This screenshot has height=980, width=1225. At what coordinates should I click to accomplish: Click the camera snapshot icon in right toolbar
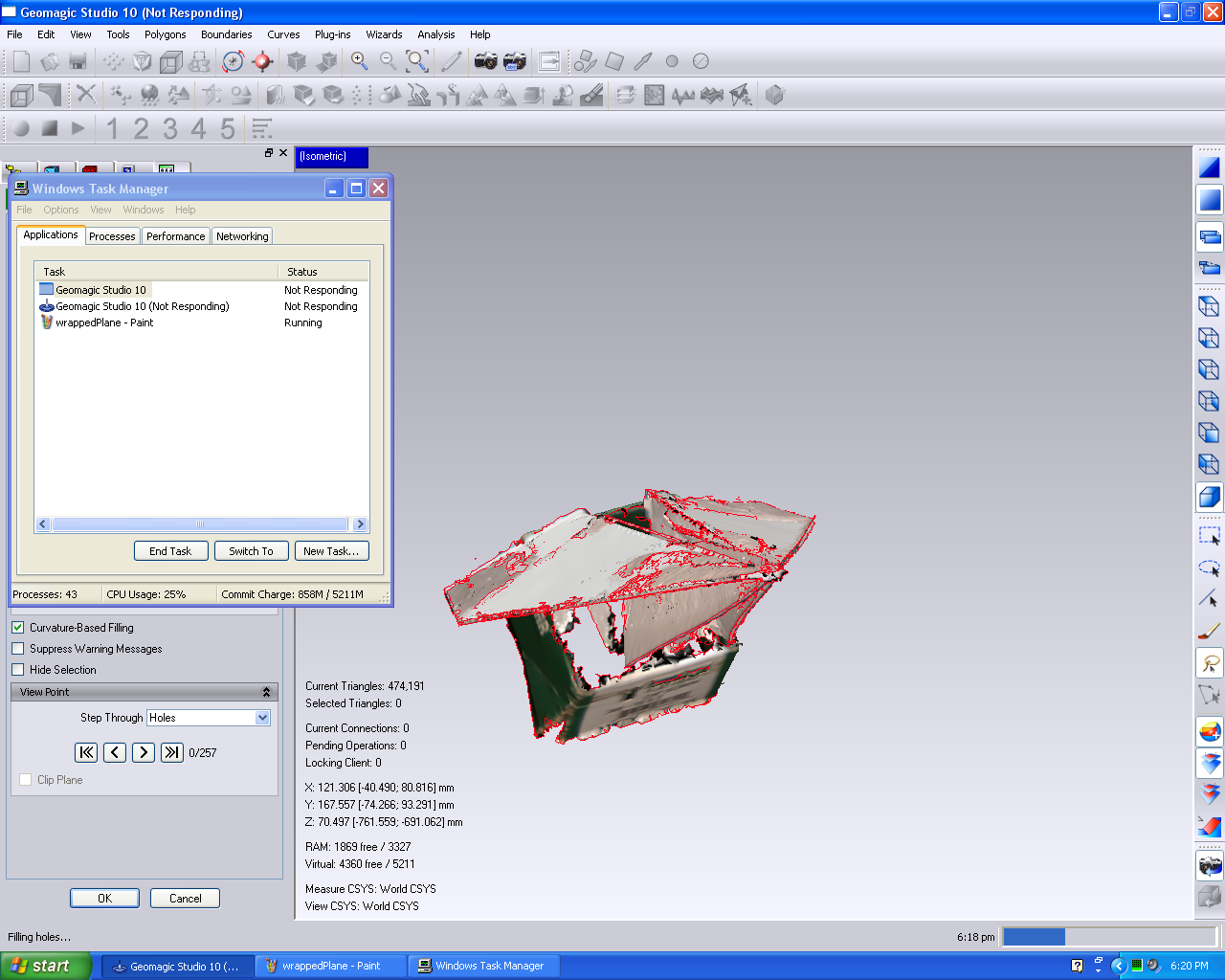1210,866
